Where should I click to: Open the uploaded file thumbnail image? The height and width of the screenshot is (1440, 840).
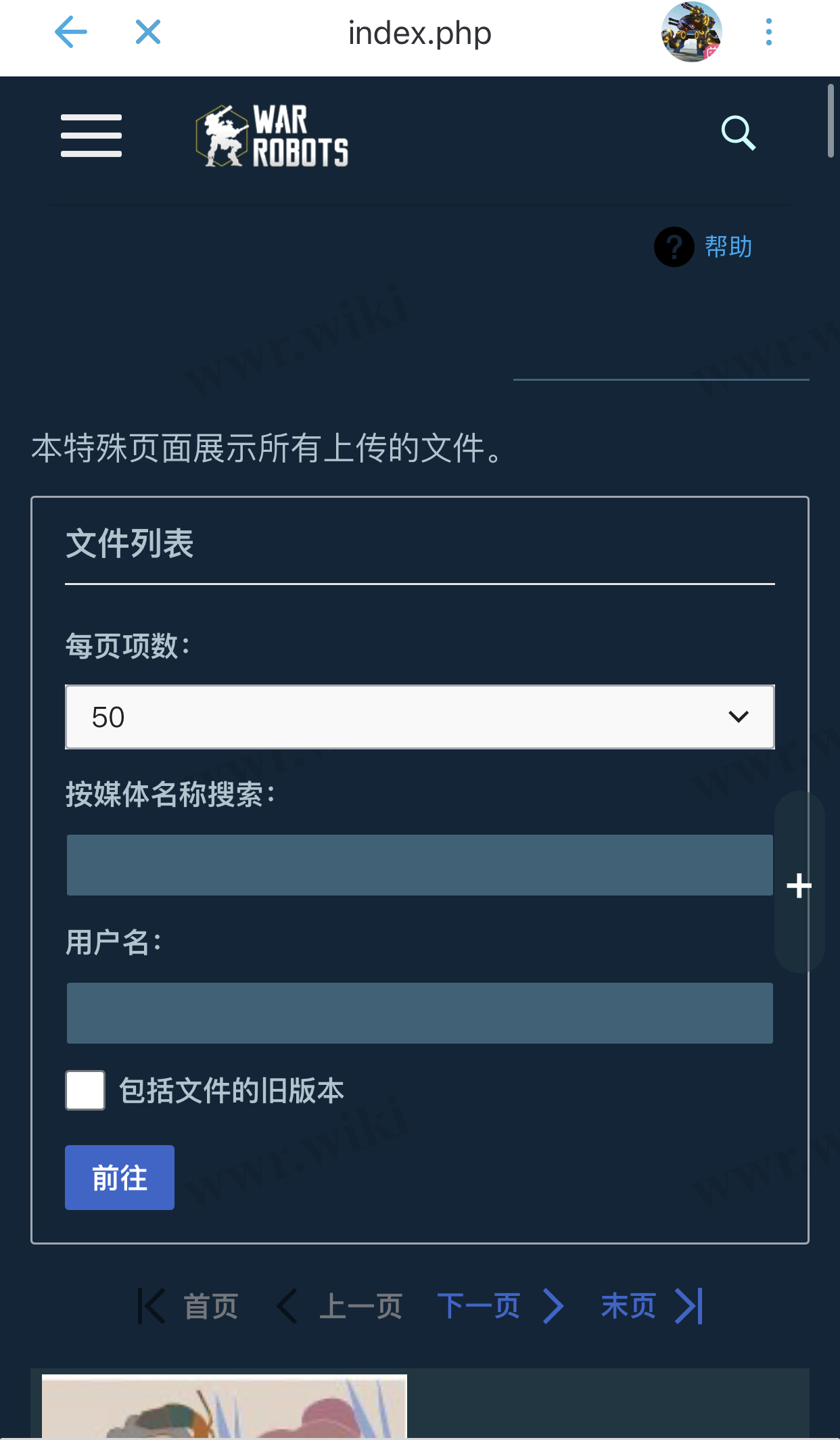[225, 1406]
